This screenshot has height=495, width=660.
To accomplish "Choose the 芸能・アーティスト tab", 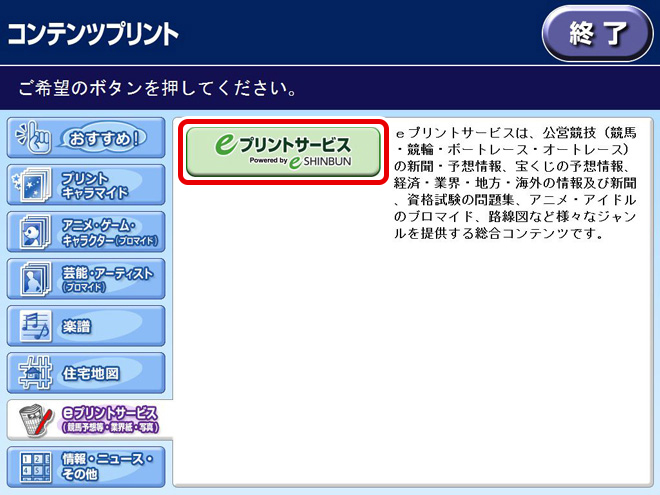I will coord(86,279).
